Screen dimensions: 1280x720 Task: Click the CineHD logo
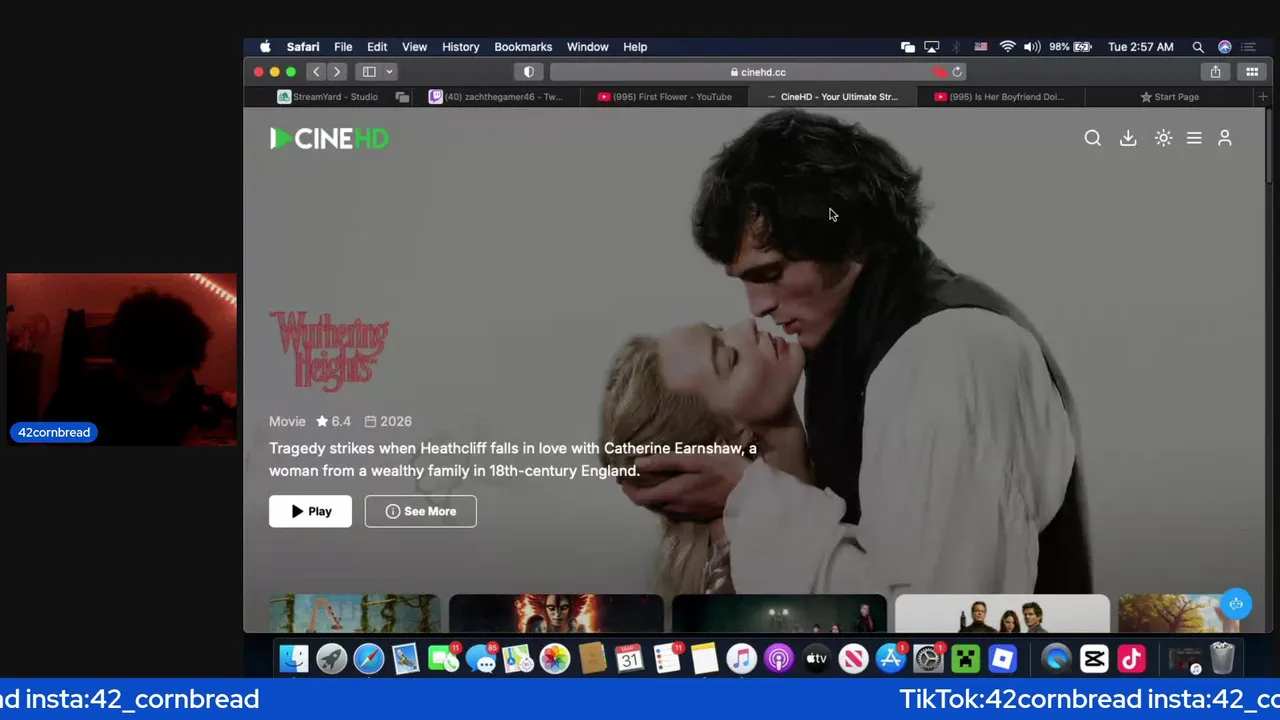click(x=329, y=138)
